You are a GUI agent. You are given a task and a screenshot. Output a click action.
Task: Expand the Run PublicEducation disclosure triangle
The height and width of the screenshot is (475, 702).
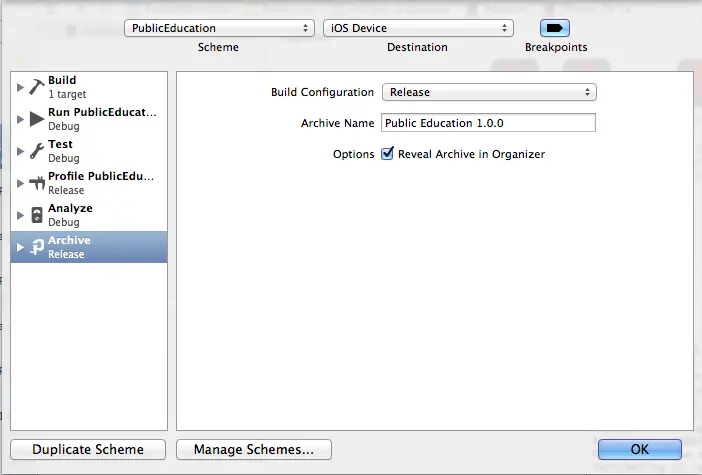tap(20, 119)
